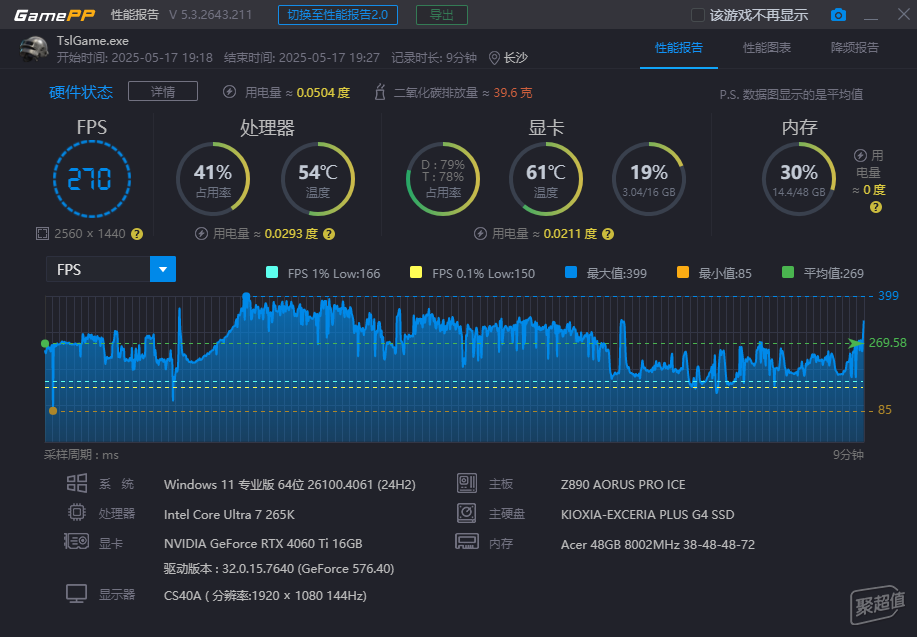Click the help icon next to 2560 x 1440

[x=137, y=234]
